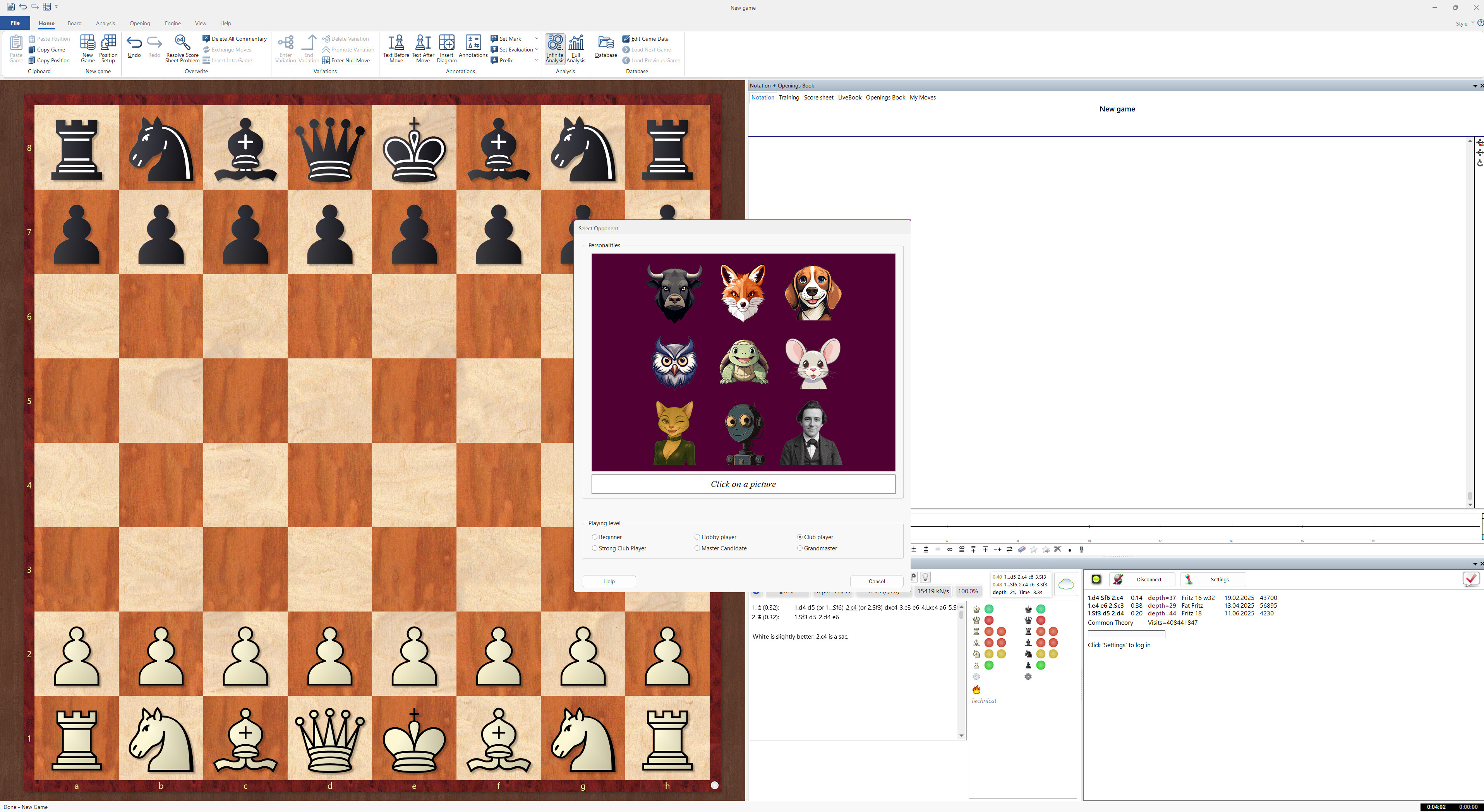The height and width of the screenshot is (812, 1484).
Task: Open Position Setup
Action: tap(108, 48)
